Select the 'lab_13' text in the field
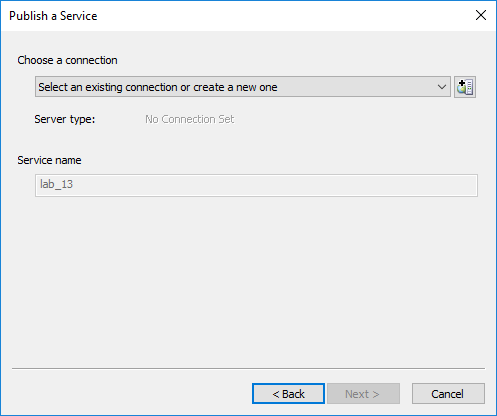 coord(56,184)
